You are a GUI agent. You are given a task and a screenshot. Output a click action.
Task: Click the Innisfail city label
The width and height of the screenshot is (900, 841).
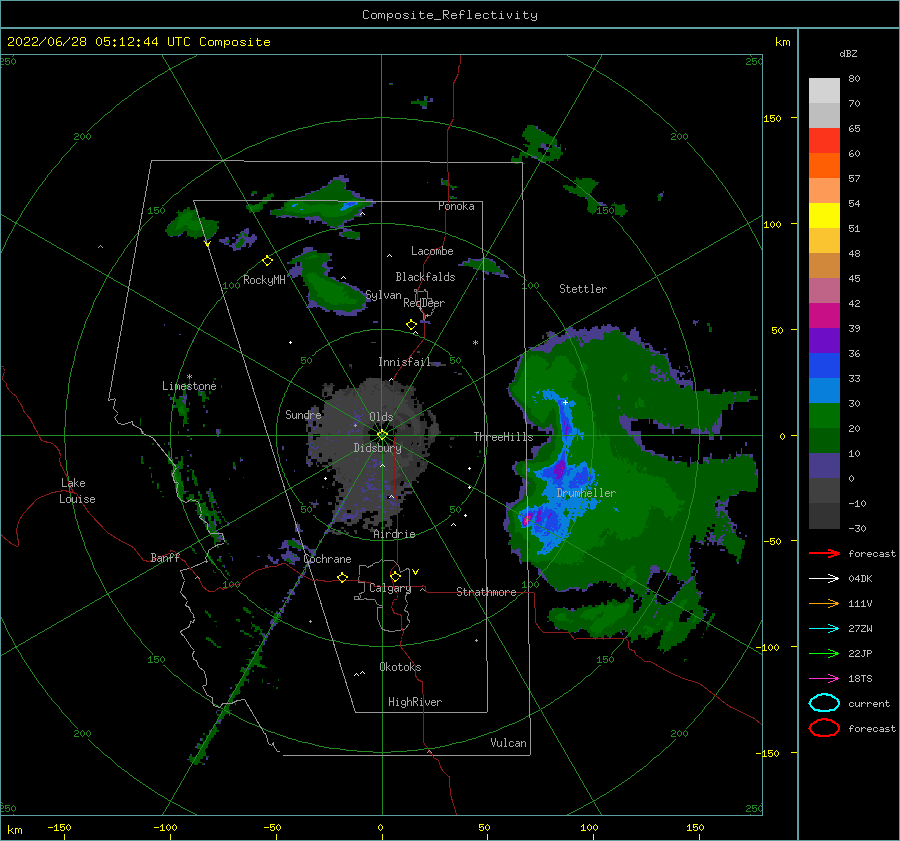coord(404,362)
